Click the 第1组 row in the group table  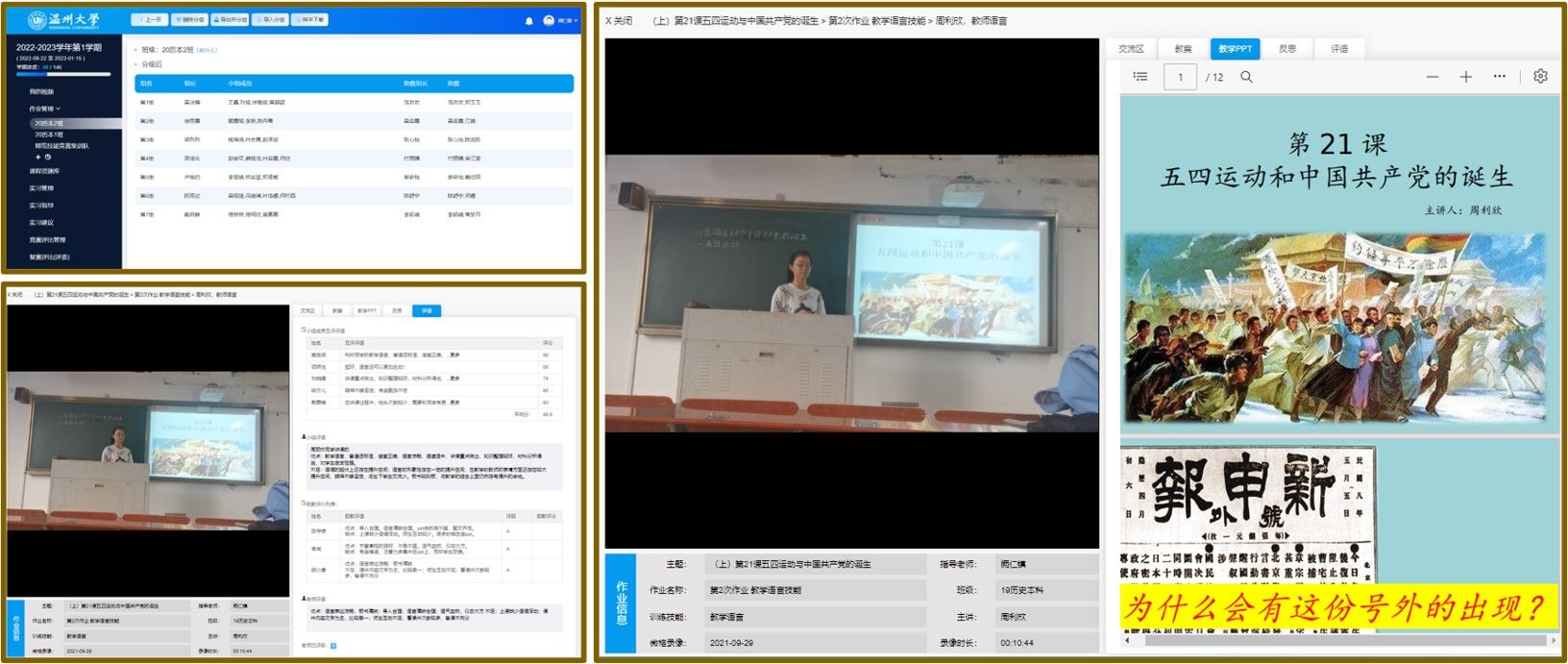point(354,102)
